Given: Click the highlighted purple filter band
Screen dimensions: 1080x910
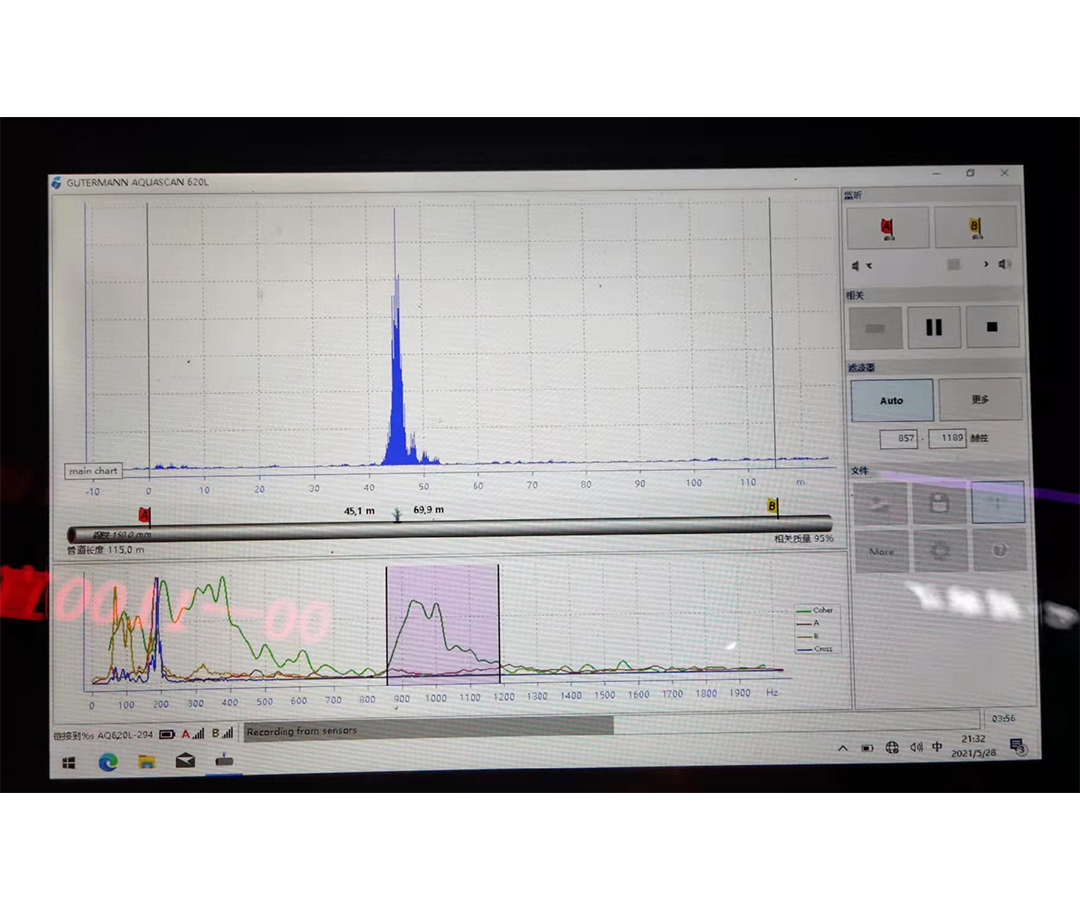Looking at the screenshot, I should 443,623.
